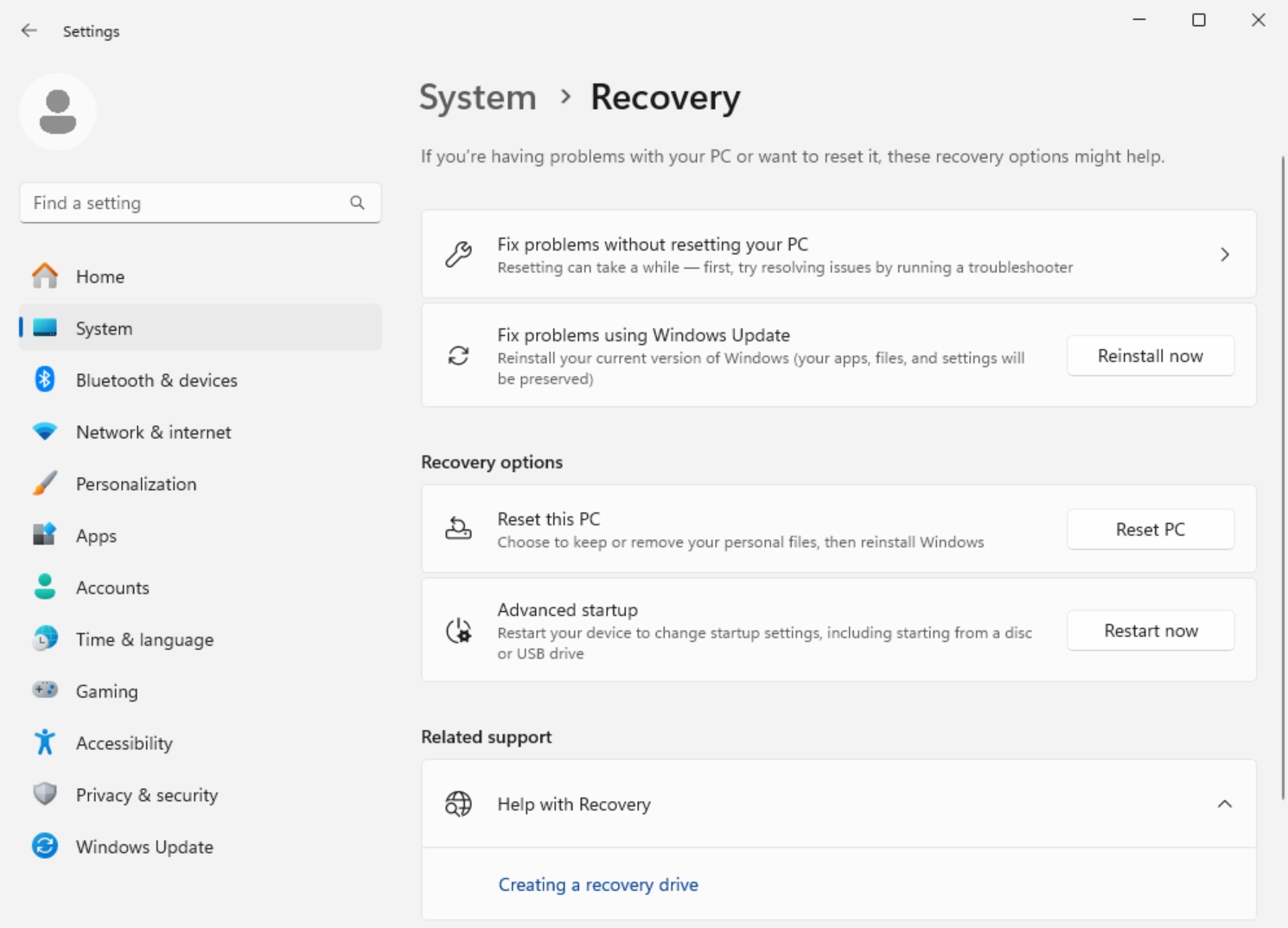Open Fix problems without resetting chevron
The height and width of the screenshot is (928, 1288).
pyautogui.click(x=1224, y=255)
